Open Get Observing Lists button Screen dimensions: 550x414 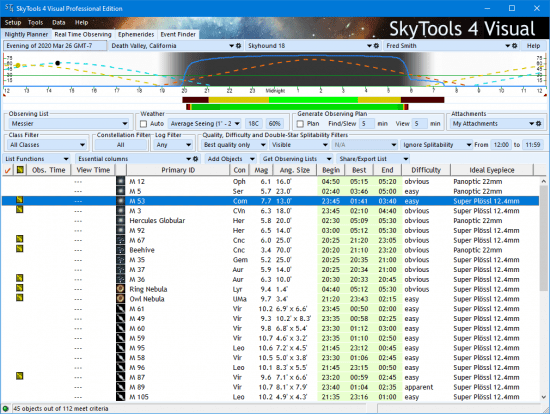(x=297, y=159)
